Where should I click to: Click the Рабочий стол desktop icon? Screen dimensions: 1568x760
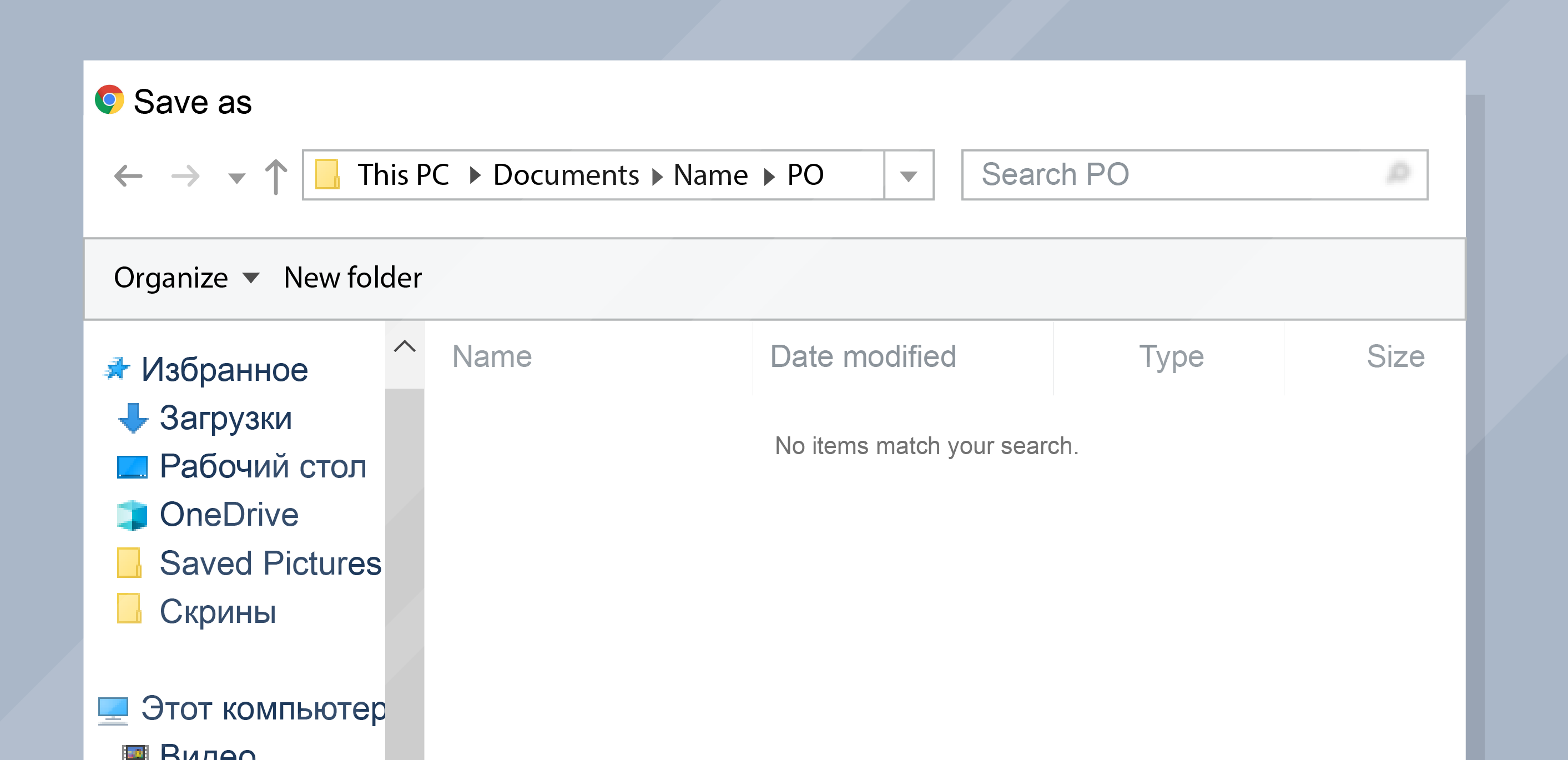132,466
